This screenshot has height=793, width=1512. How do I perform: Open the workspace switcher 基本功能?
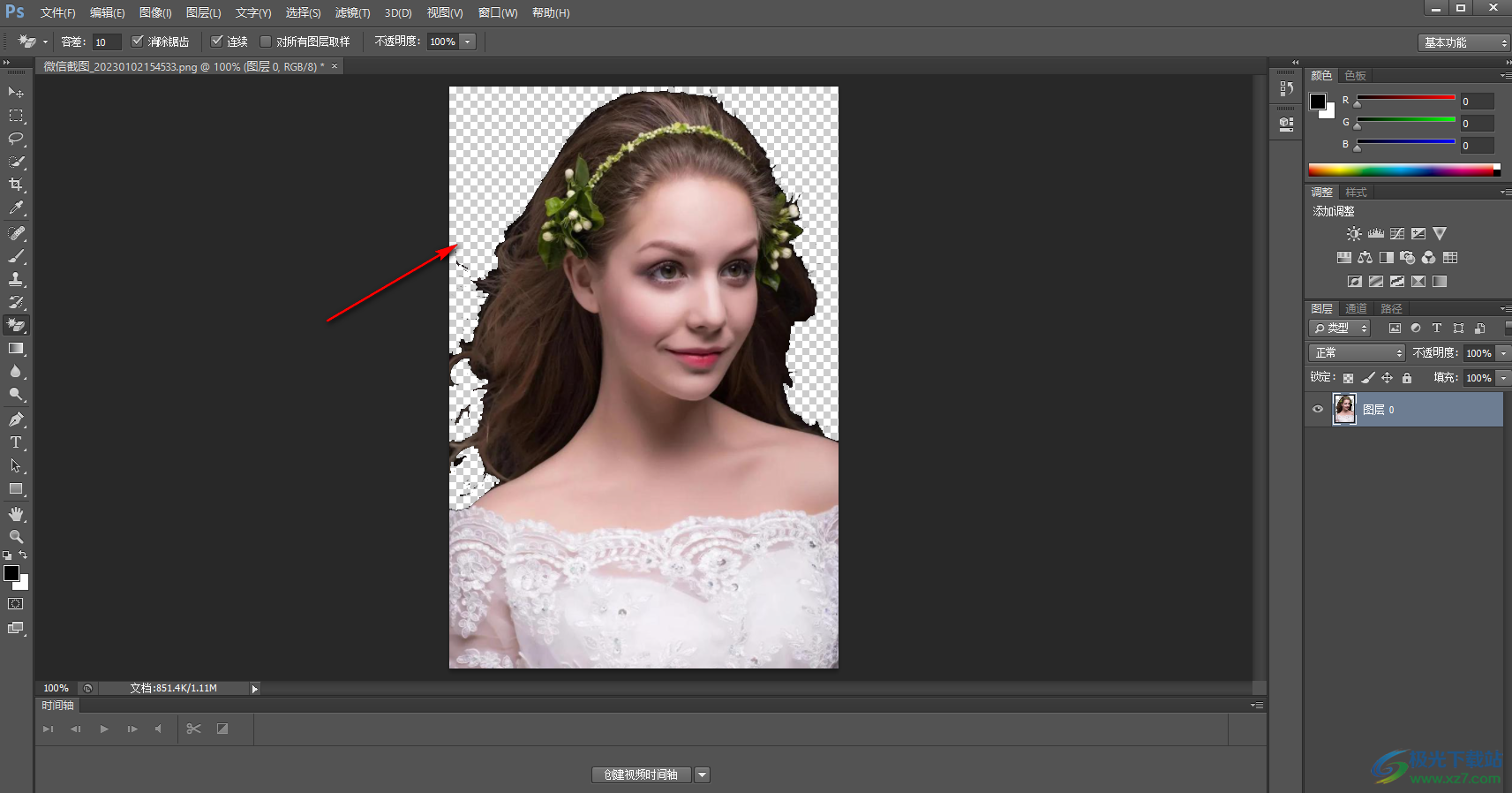1464,42
